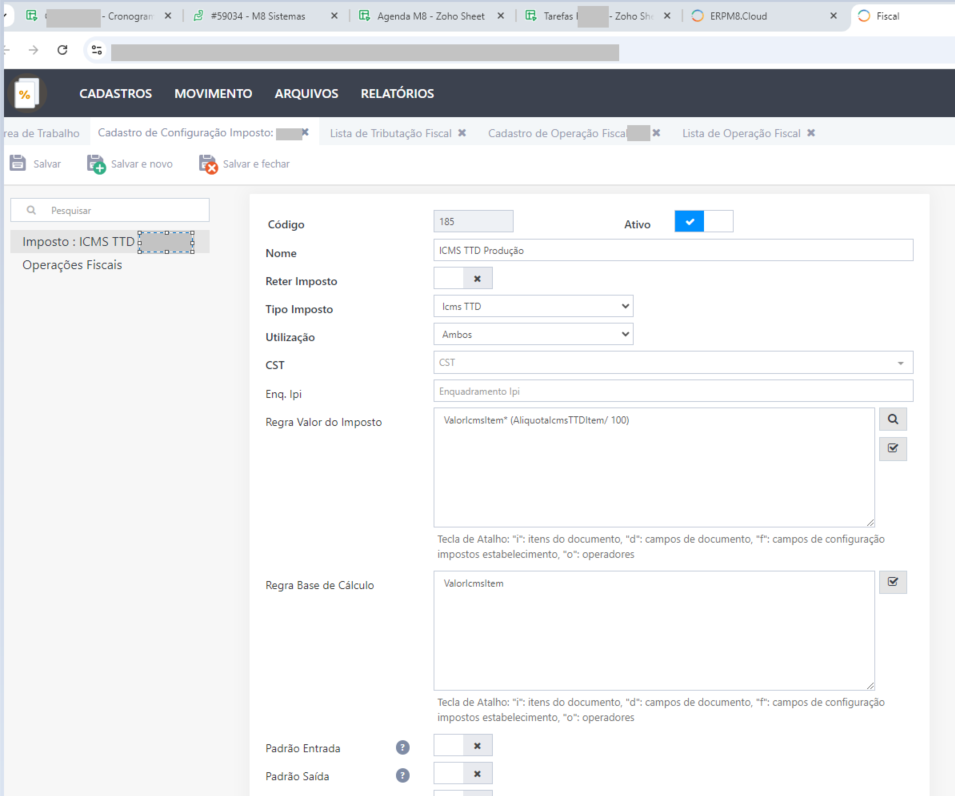
Task: Open the MOVIMENTO menu
Action: (213, 93)
